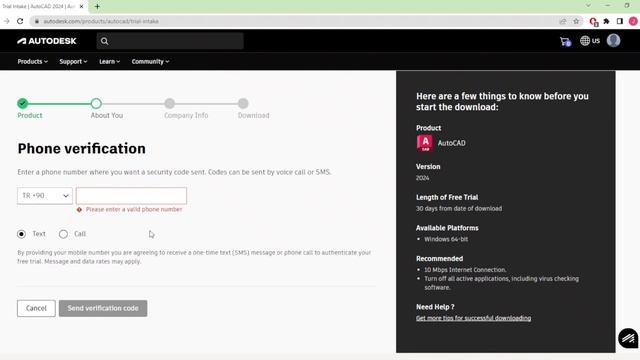This screenshot has height=360, width=640.
Task: Open the extensions puzzle icon
Action: click(x=607, y=21)
